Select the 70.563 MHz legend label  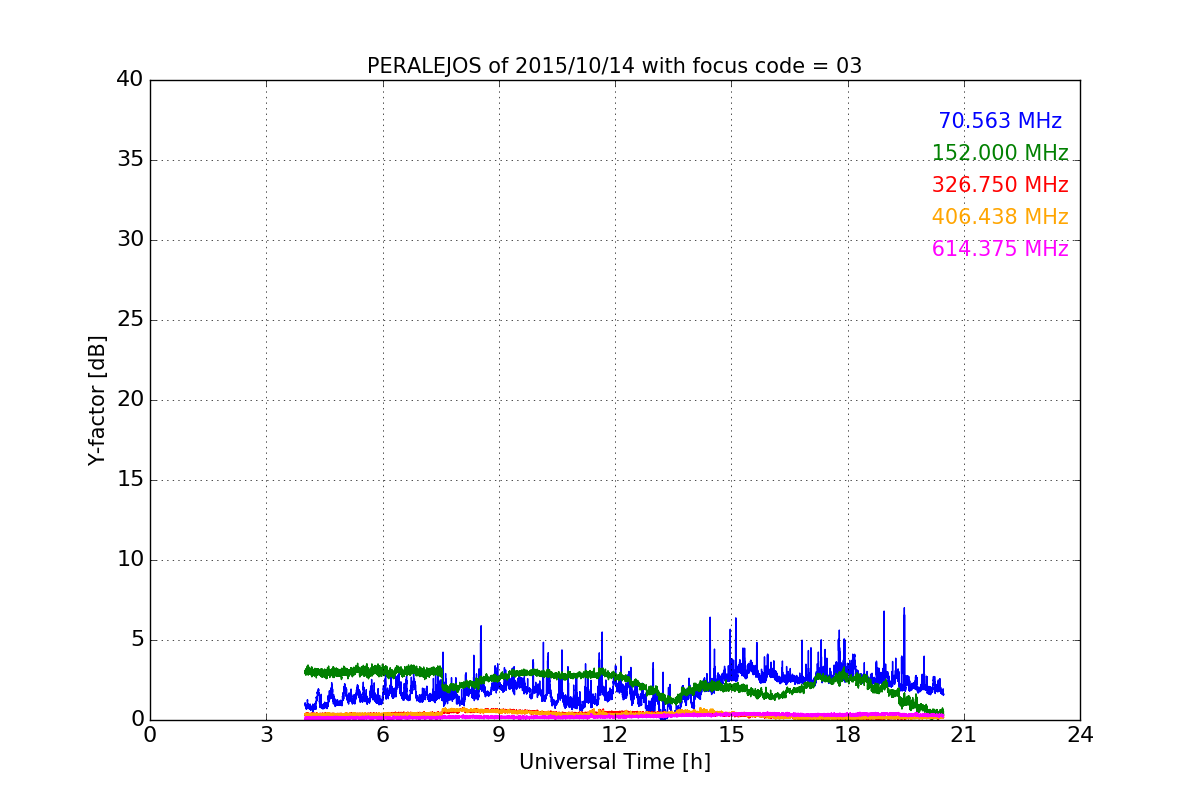(x=1000, y=121)
